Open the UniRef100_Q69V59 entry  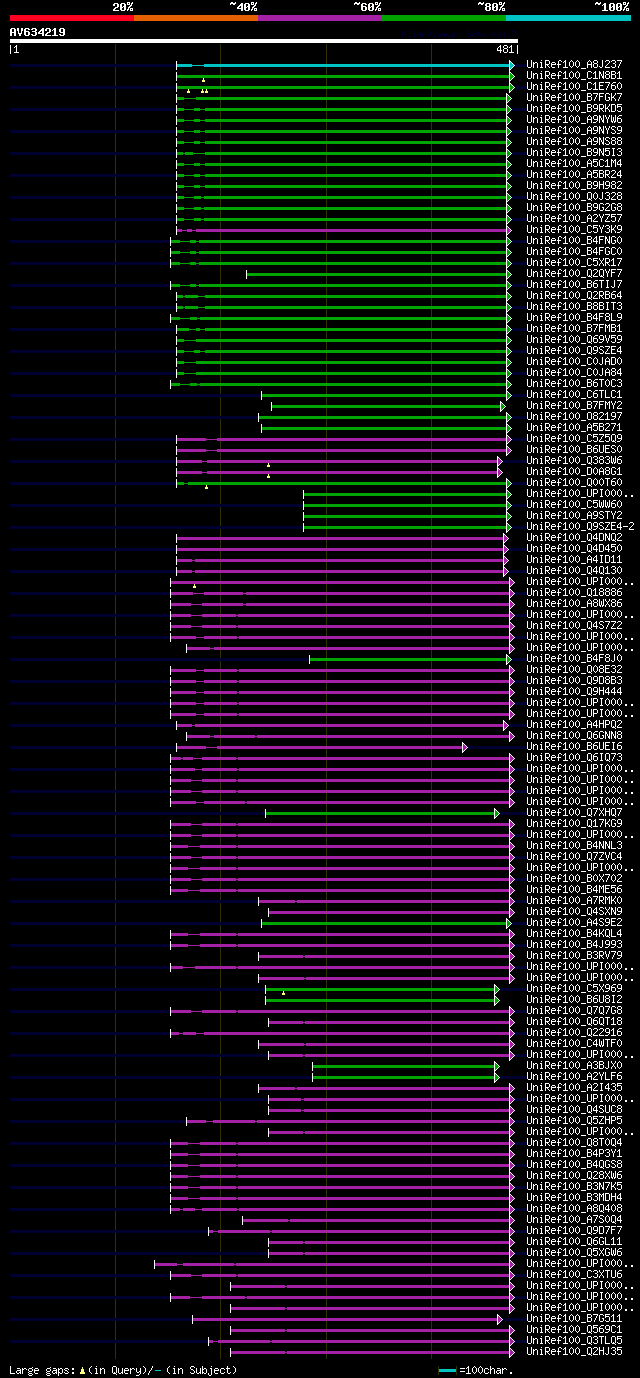(x=574, y=339)
